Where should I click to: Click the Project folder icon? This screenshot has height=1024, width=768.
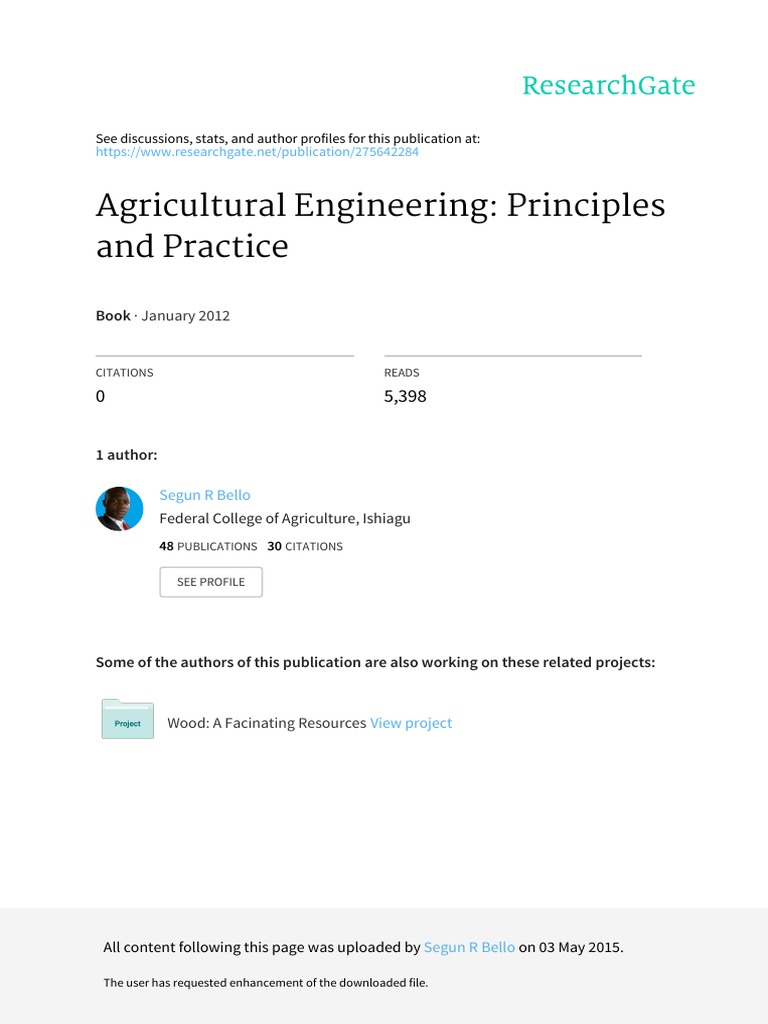point(127,720)
